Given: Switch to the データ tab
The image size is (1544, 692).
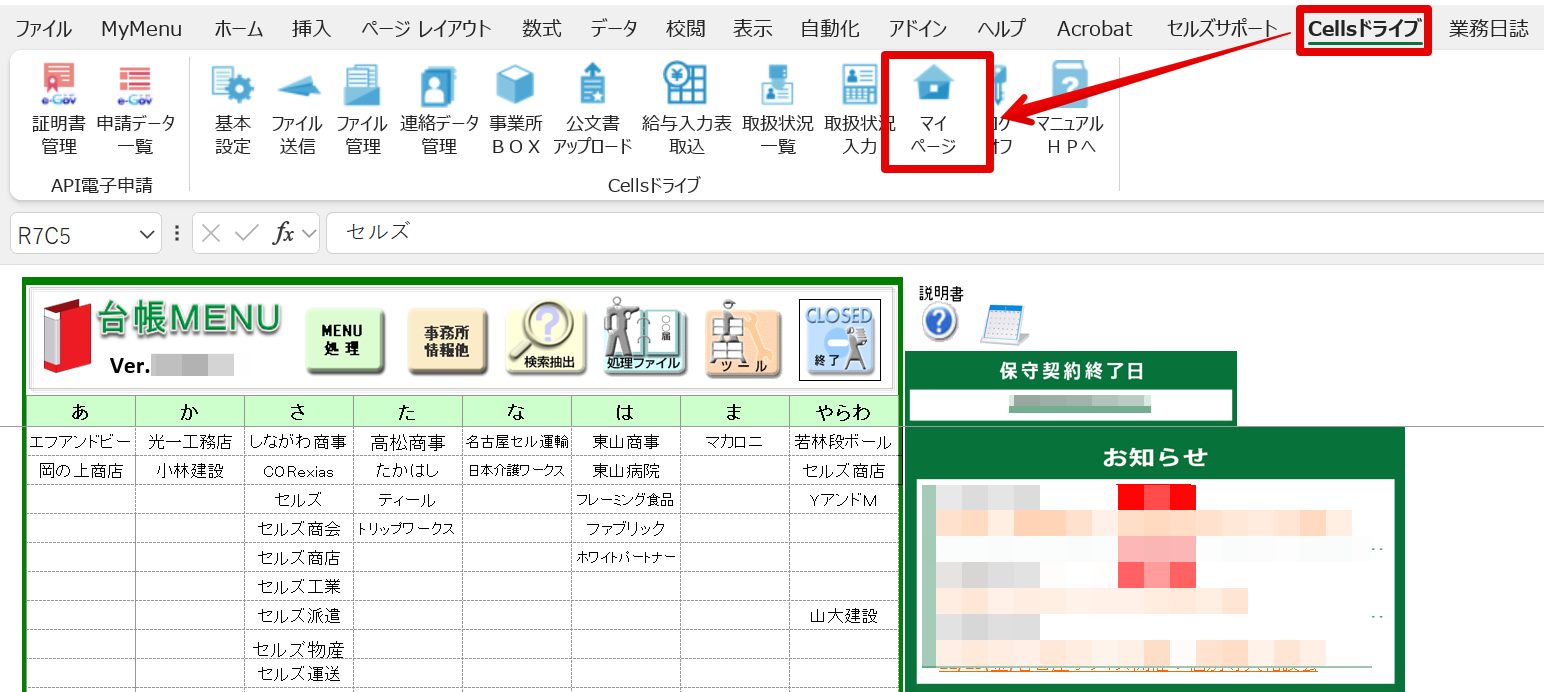Looking at the screenshot, I should click(613, 29).
